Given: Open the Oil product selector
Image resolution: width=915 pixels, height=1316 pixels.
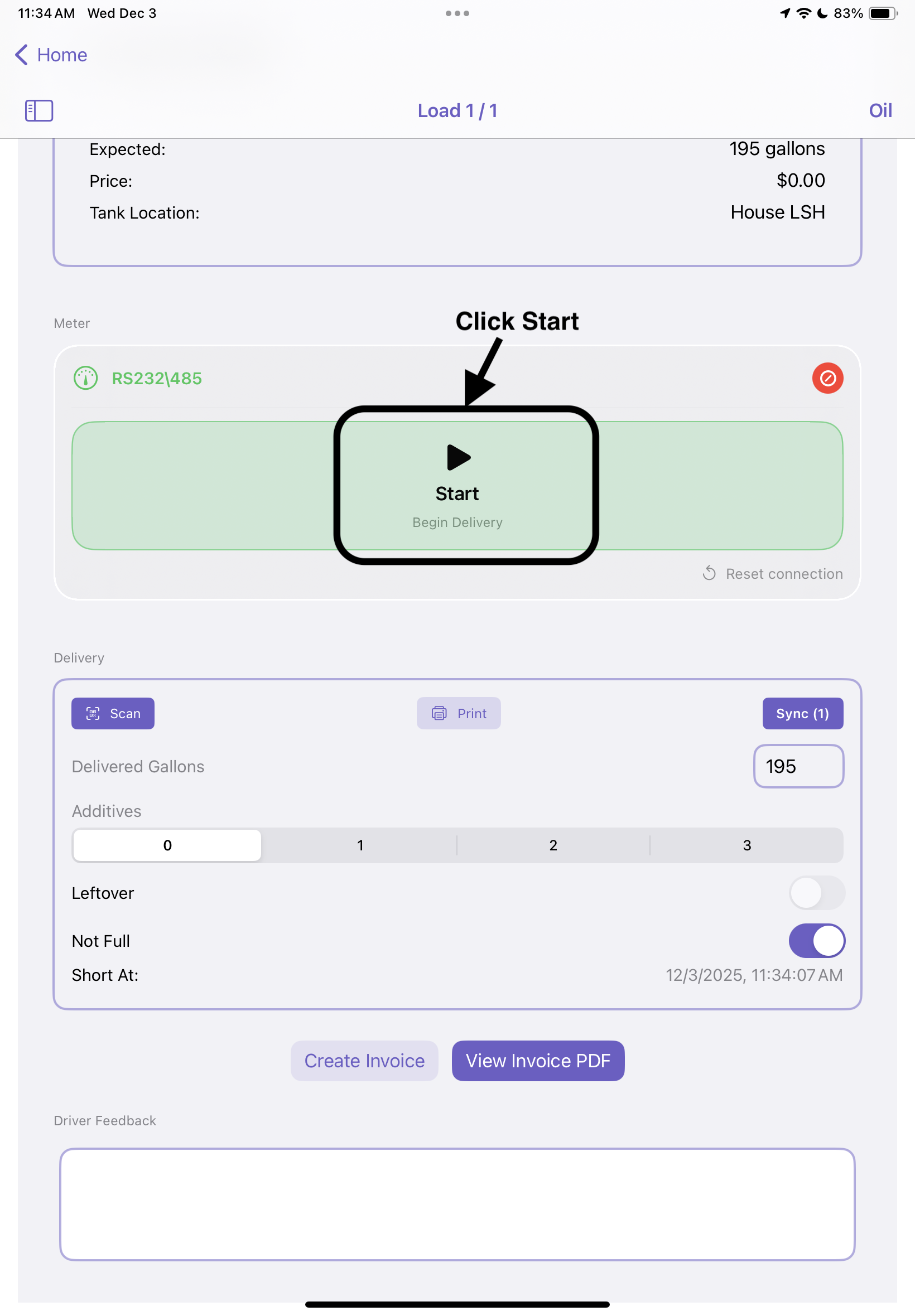Looking at the screenshot, I should (880, 110).
